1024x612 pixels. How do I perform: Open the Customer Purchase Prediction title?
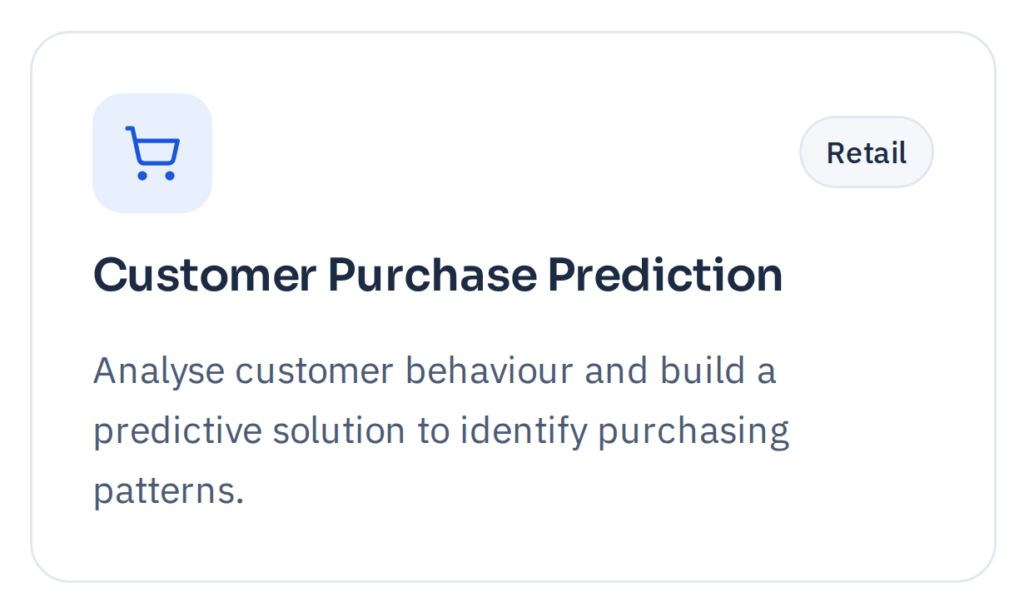(438, 274)
